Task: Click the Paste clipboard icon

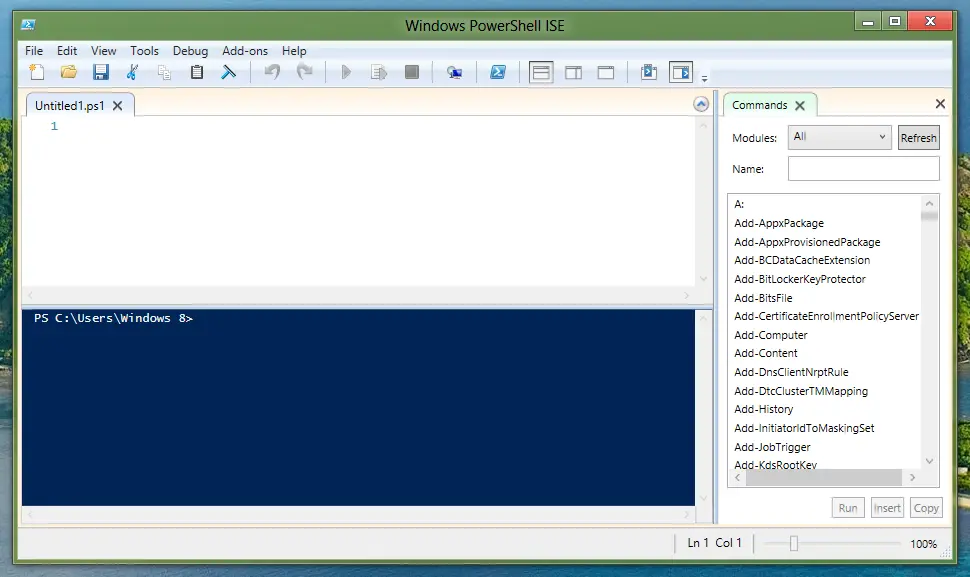Action: click(x=197, y=72)
